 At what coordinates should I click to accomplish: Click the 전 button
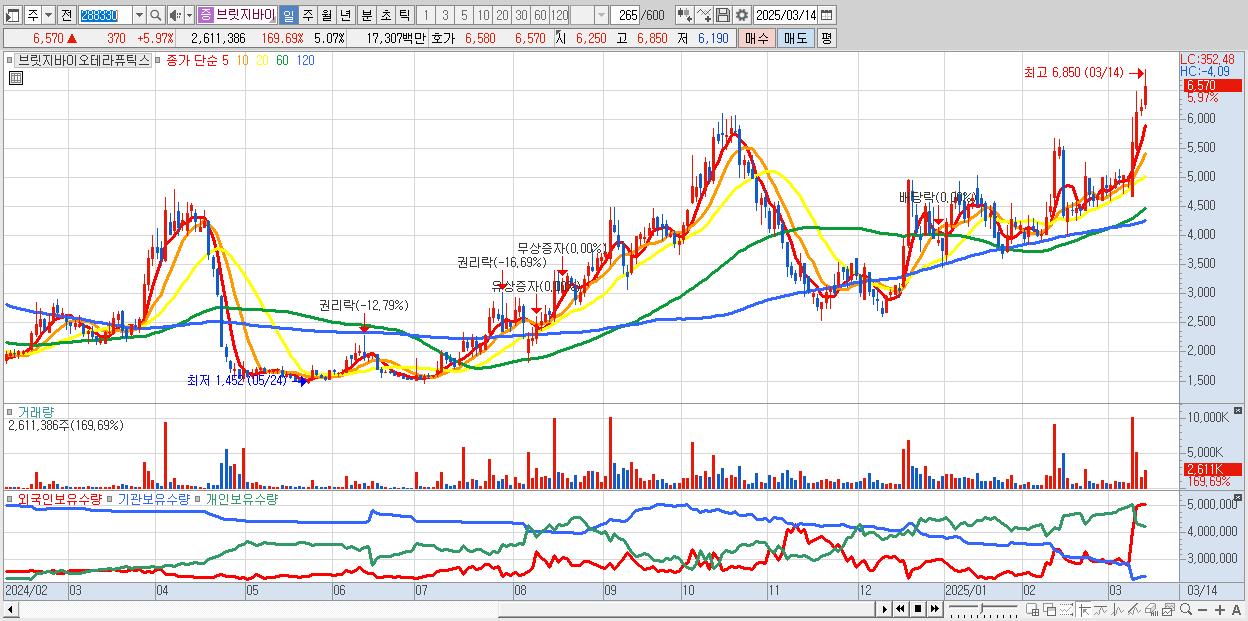click(66, 16)
